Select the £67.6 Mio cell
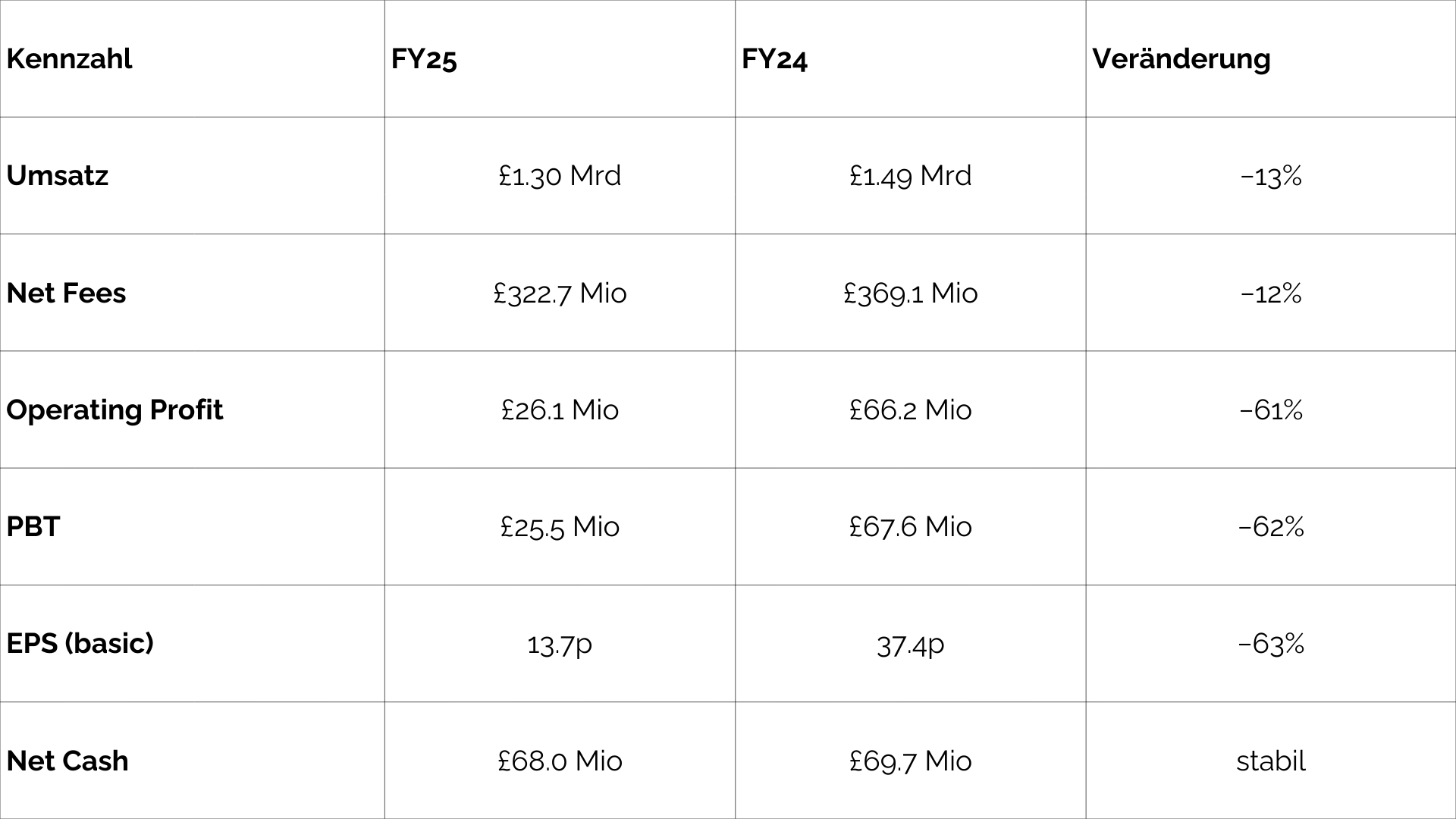Viewport: 1456px width, 819px height. coord(910,526)
